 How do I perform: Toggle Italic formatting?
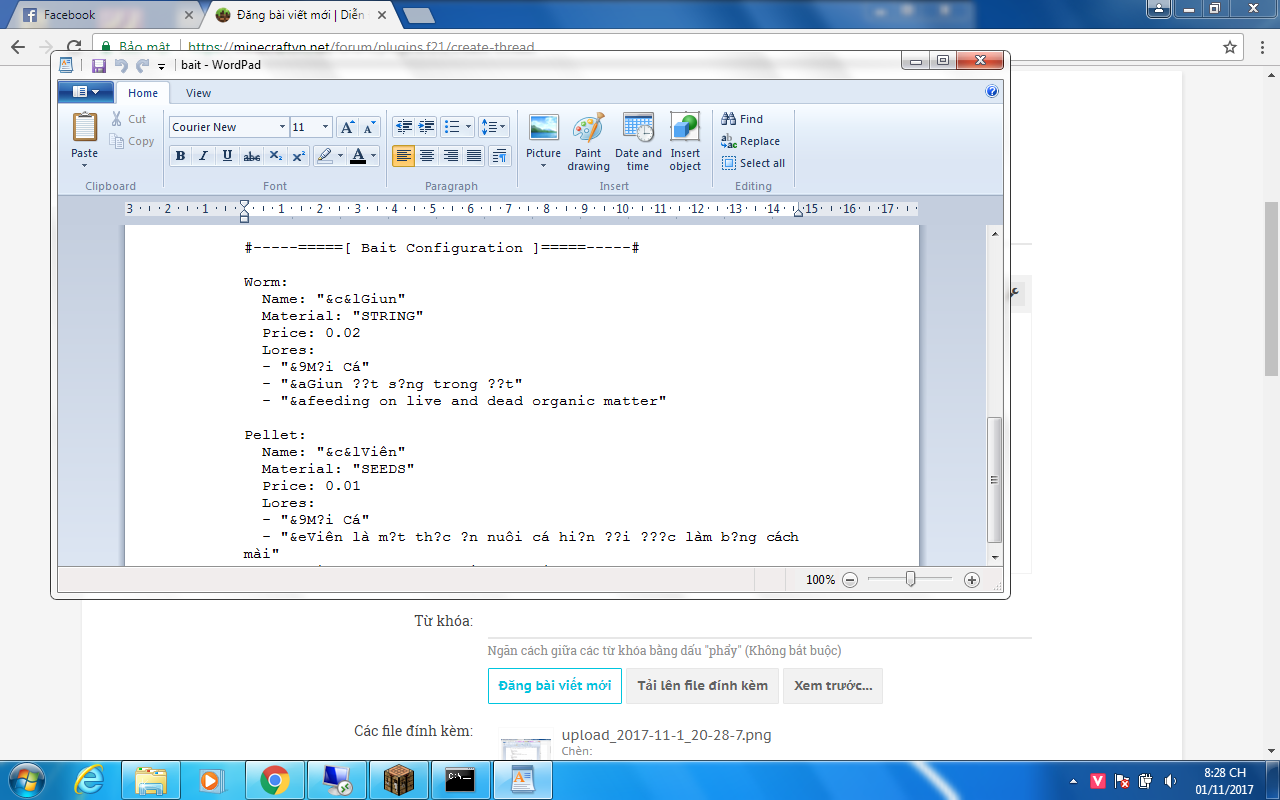(204, 156)
